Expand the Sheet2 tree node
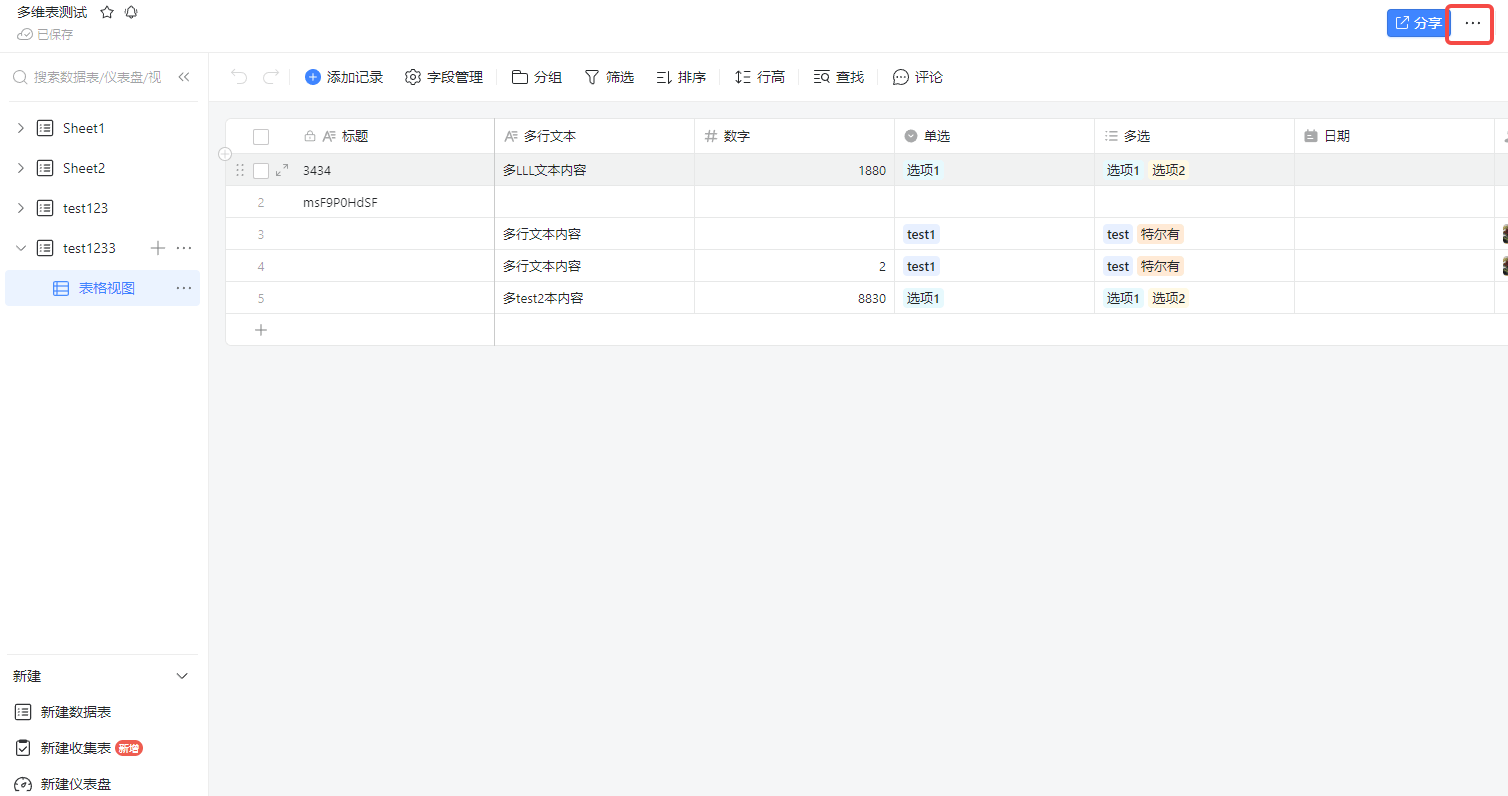 [21, 168]
